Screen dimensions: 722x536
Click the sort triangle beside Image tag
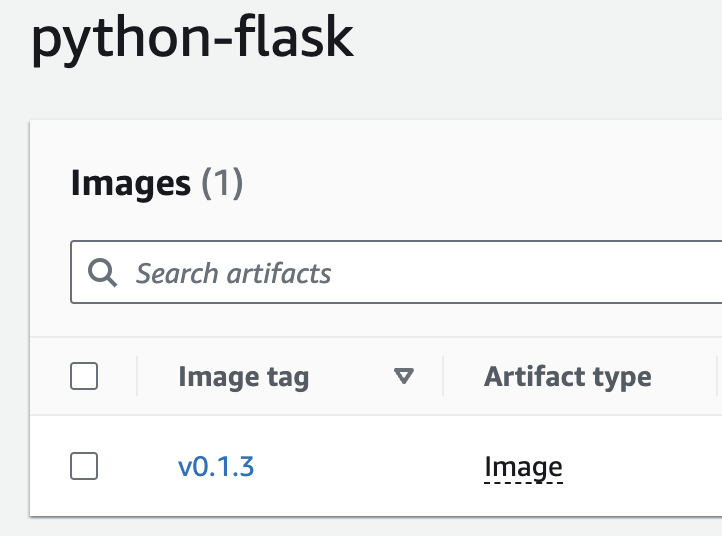[x=404, y=376]
